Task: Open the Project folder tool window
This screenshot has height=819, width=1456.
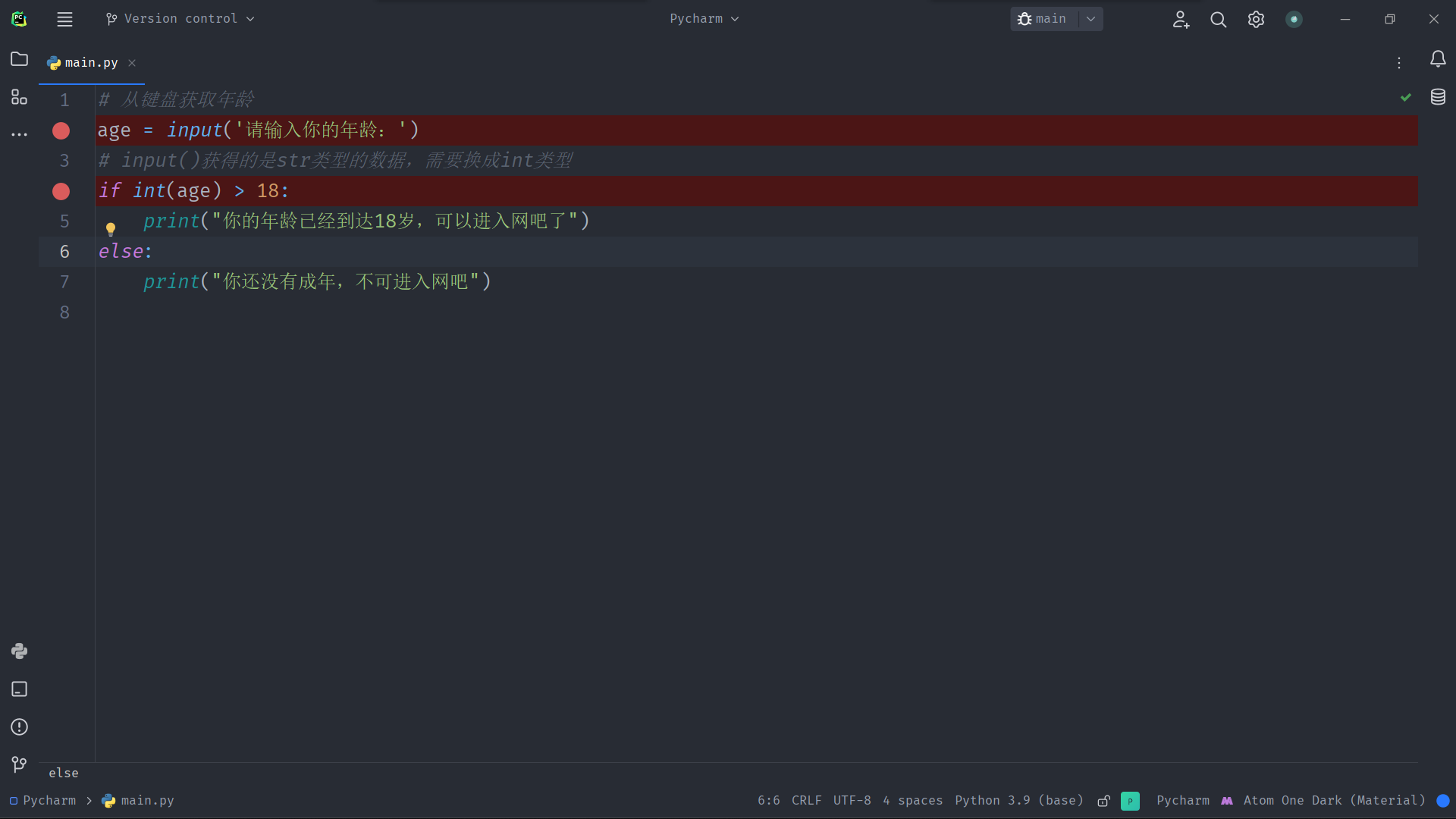Action: tap(19, 59)
